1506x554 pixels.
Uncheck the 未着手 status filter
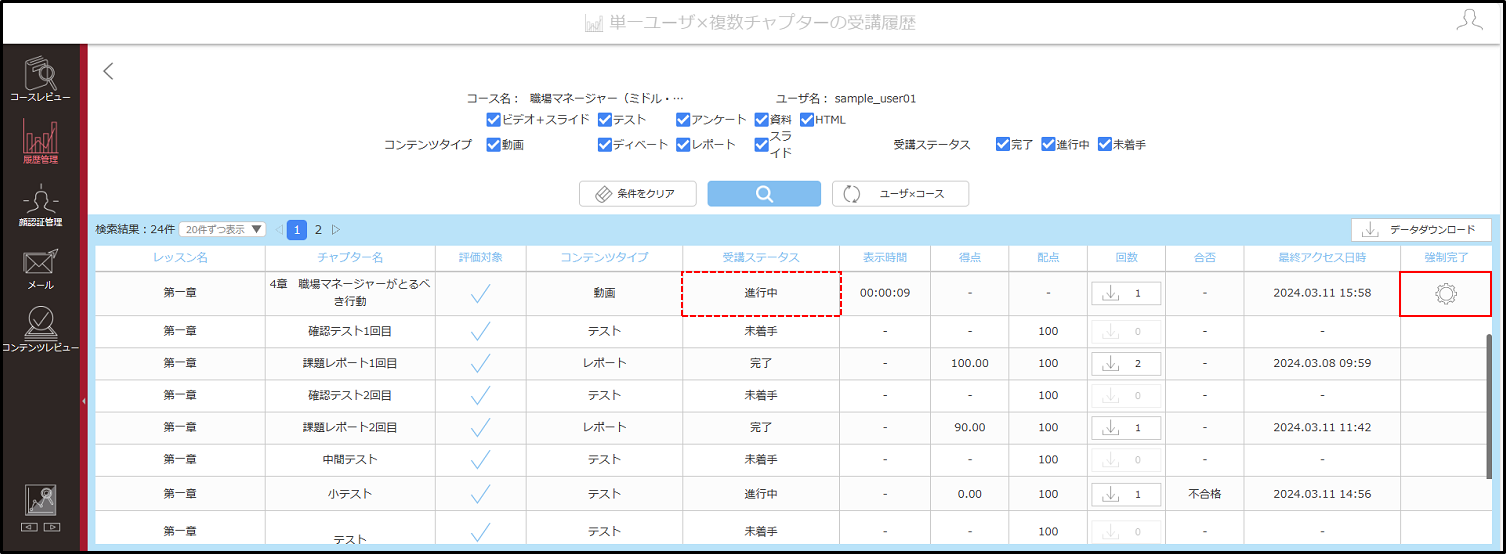[1105, 144]
